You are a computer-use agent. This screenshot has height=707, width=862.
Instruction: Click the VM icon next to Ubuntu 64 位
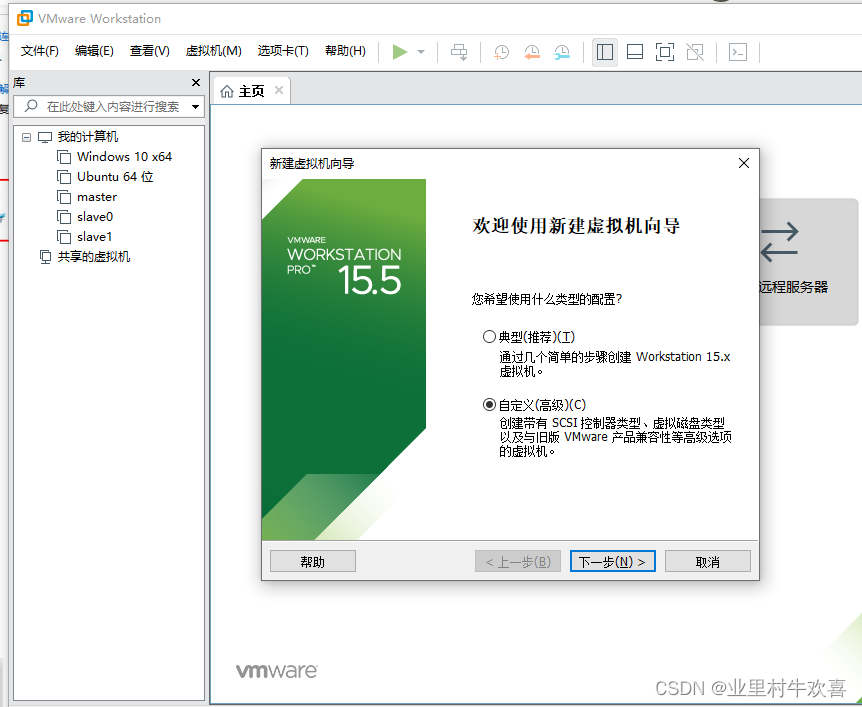(x=64, y=177)
